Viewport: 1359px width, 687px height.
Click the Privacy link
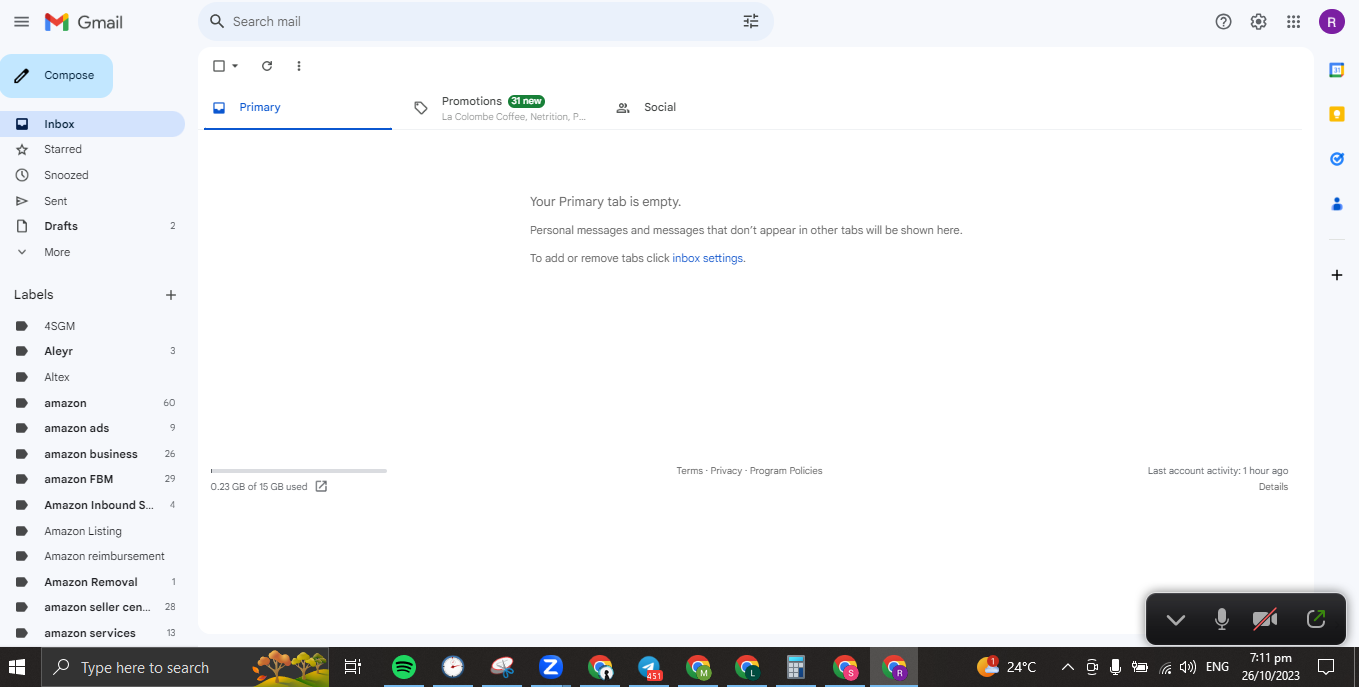click(726, 471)
